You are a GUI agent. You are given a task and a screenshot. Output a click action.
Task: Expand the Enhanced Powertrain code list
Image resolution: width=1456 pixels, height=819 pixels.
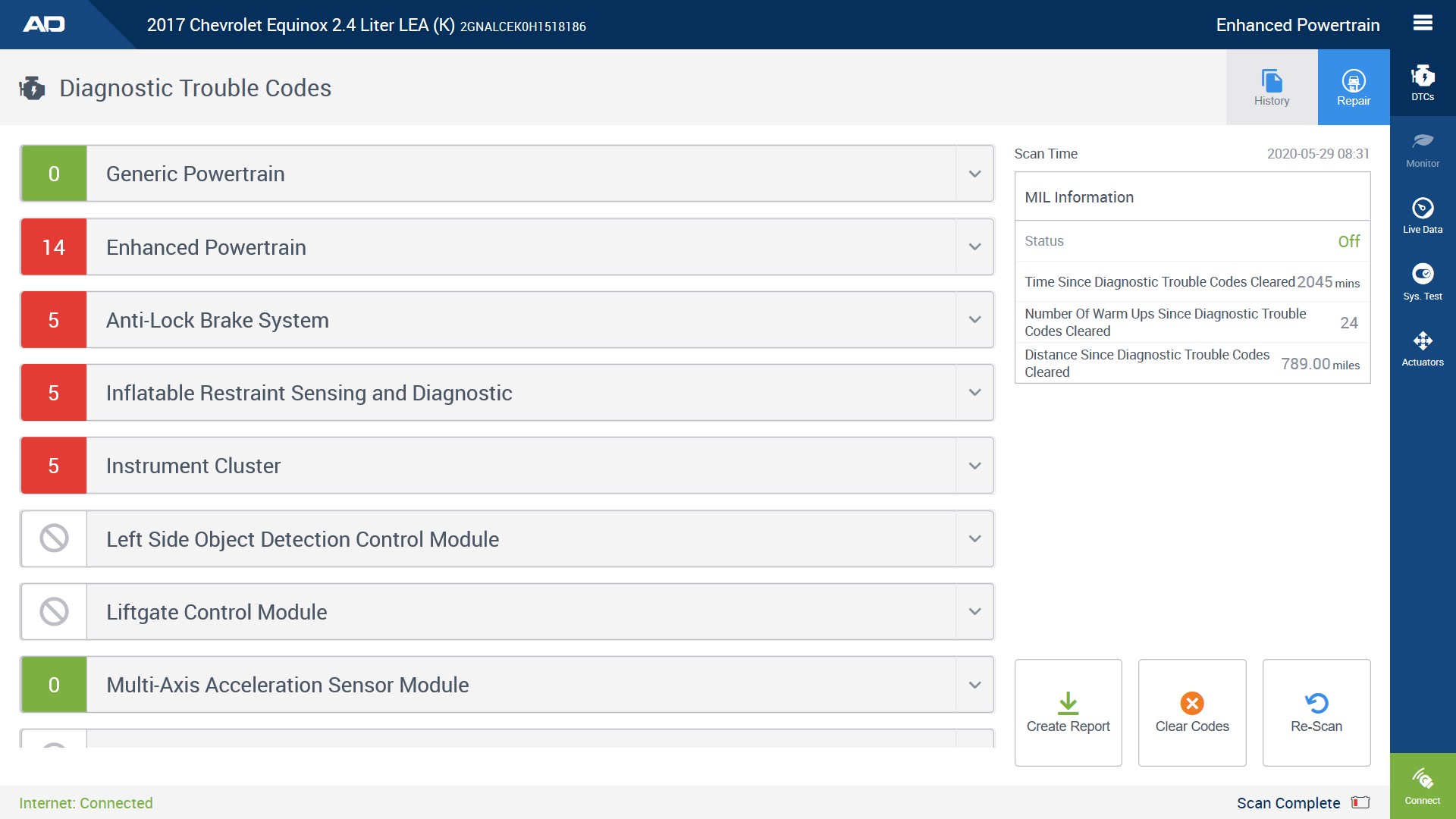click(x=974, y=246)
